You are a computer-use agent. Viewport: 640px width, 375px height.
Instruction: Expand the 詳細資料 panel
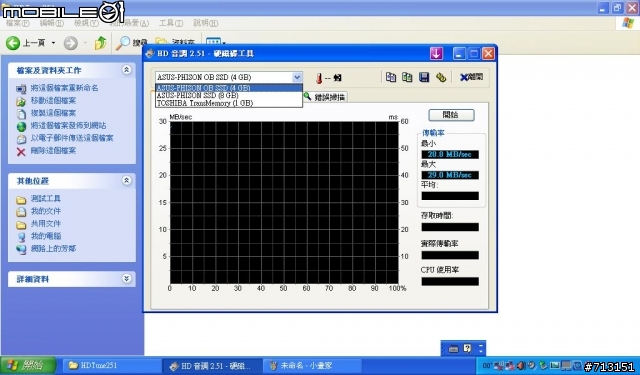127,279
